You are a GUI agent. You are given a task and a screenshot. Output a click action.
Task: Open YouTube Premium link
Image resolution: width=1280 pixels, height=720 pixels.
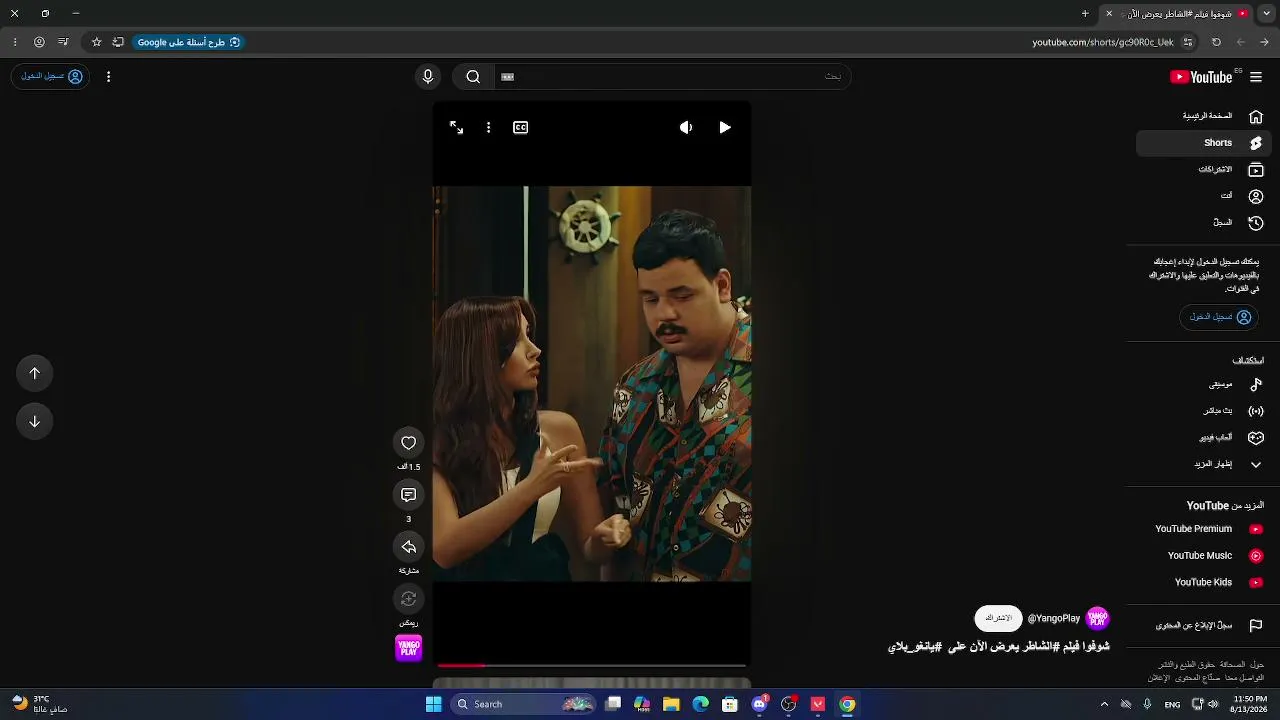1204,529
